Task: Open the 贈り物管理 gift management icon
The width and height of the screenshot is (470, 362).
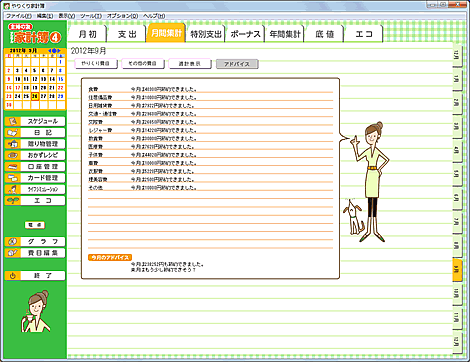Action: point(13,144)
